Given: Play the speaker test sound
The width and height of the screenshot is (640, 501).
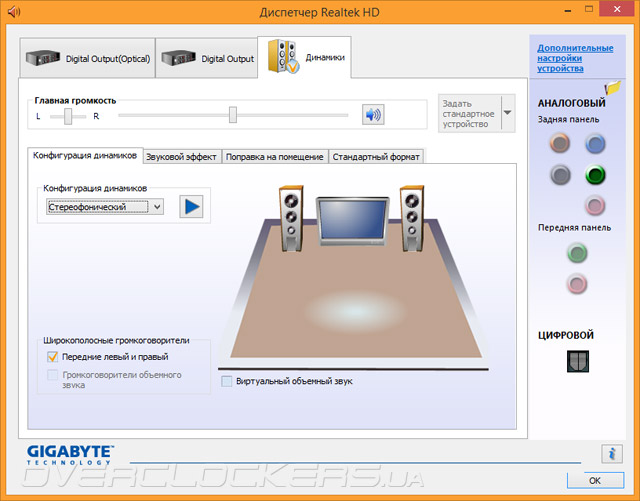Looking at the screenshot, I should 191,207.
